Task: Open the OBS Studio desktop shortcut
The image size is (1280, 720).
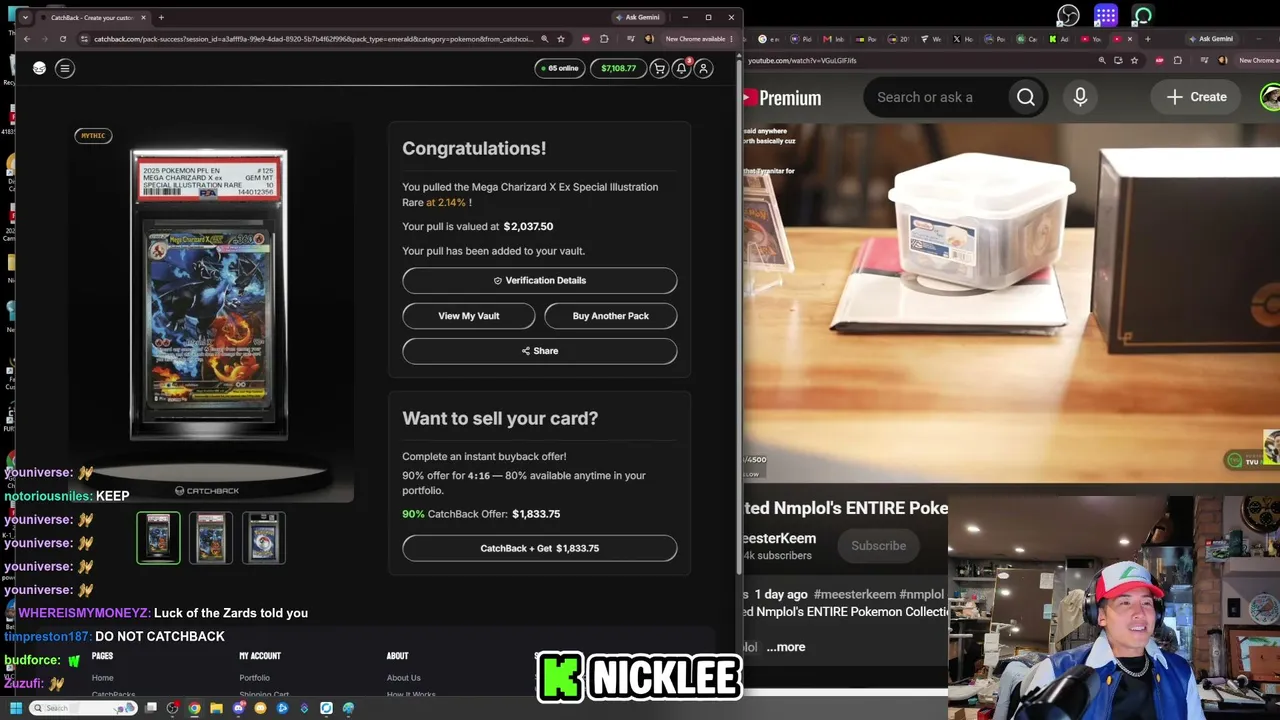Action: [x=1069, y=15]
